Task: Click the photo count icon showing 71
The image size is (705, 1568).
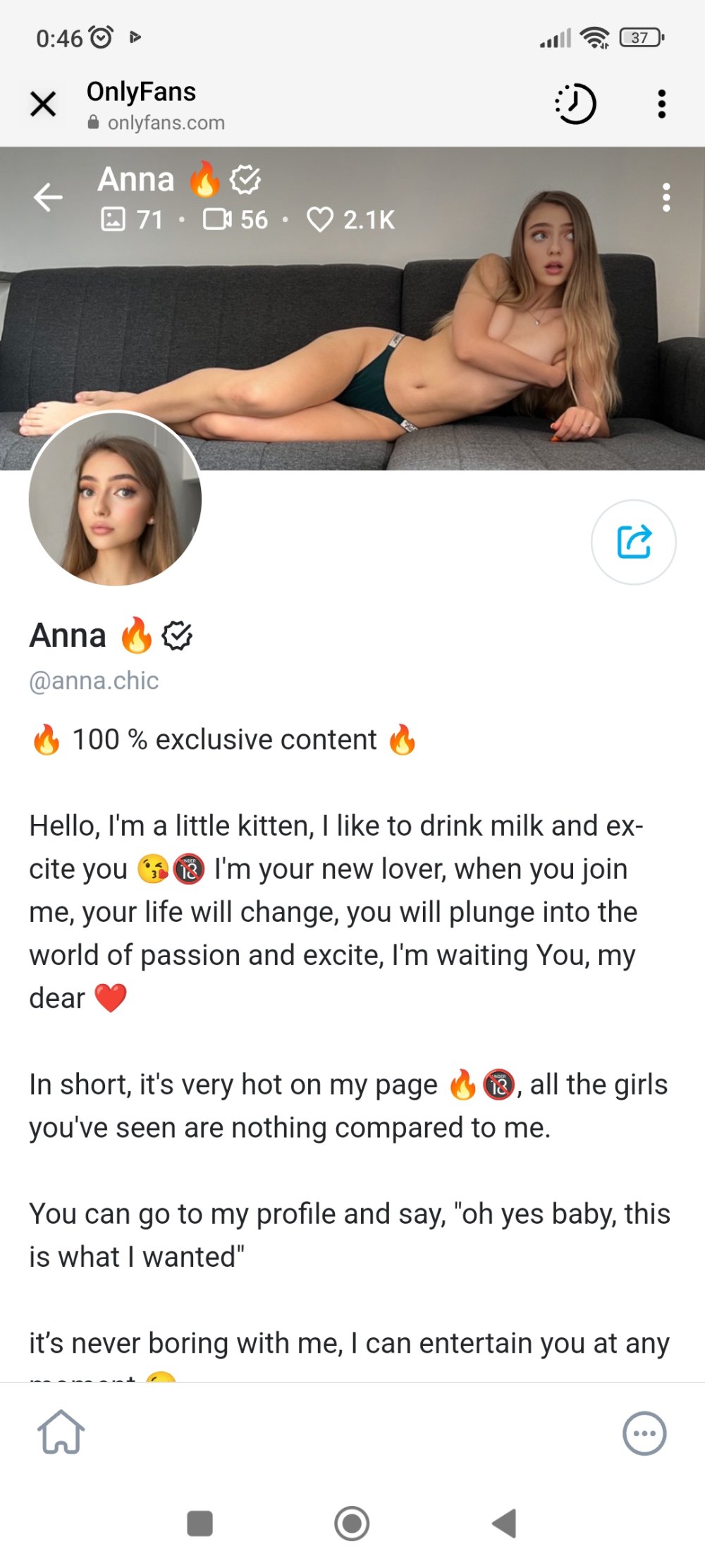Action: (x=114, y=219)
